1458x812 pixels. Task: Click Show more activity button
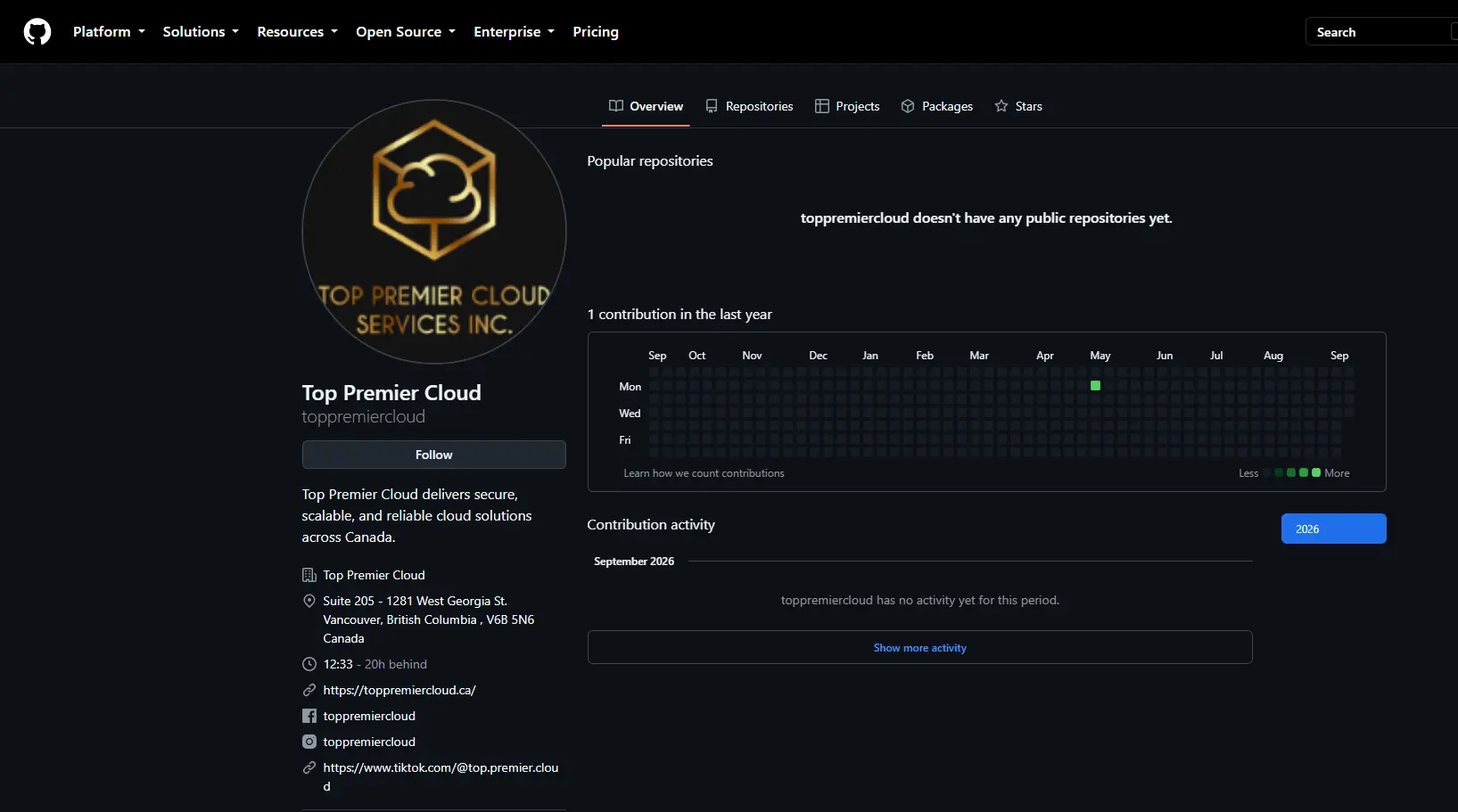coord(919,647)
